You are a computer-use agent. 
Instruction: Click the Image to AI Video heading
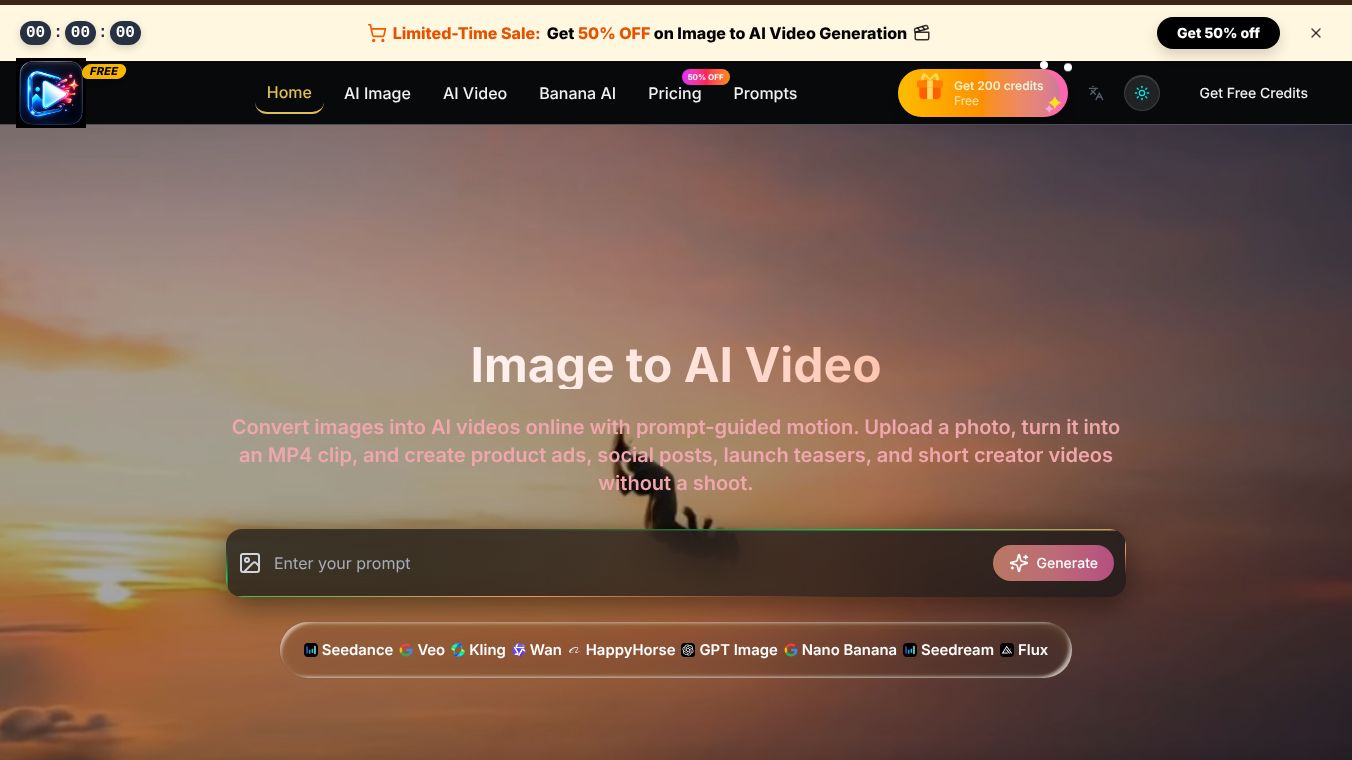coord(676,365)
